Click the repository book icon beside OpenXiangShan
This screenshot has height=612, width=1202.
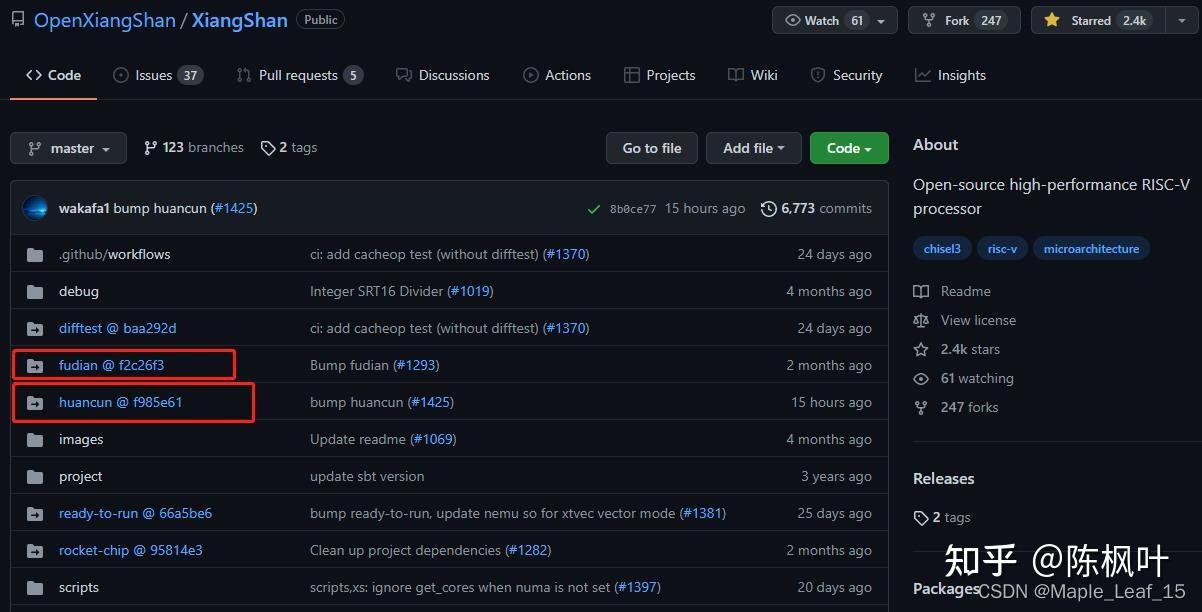[18, 19]
